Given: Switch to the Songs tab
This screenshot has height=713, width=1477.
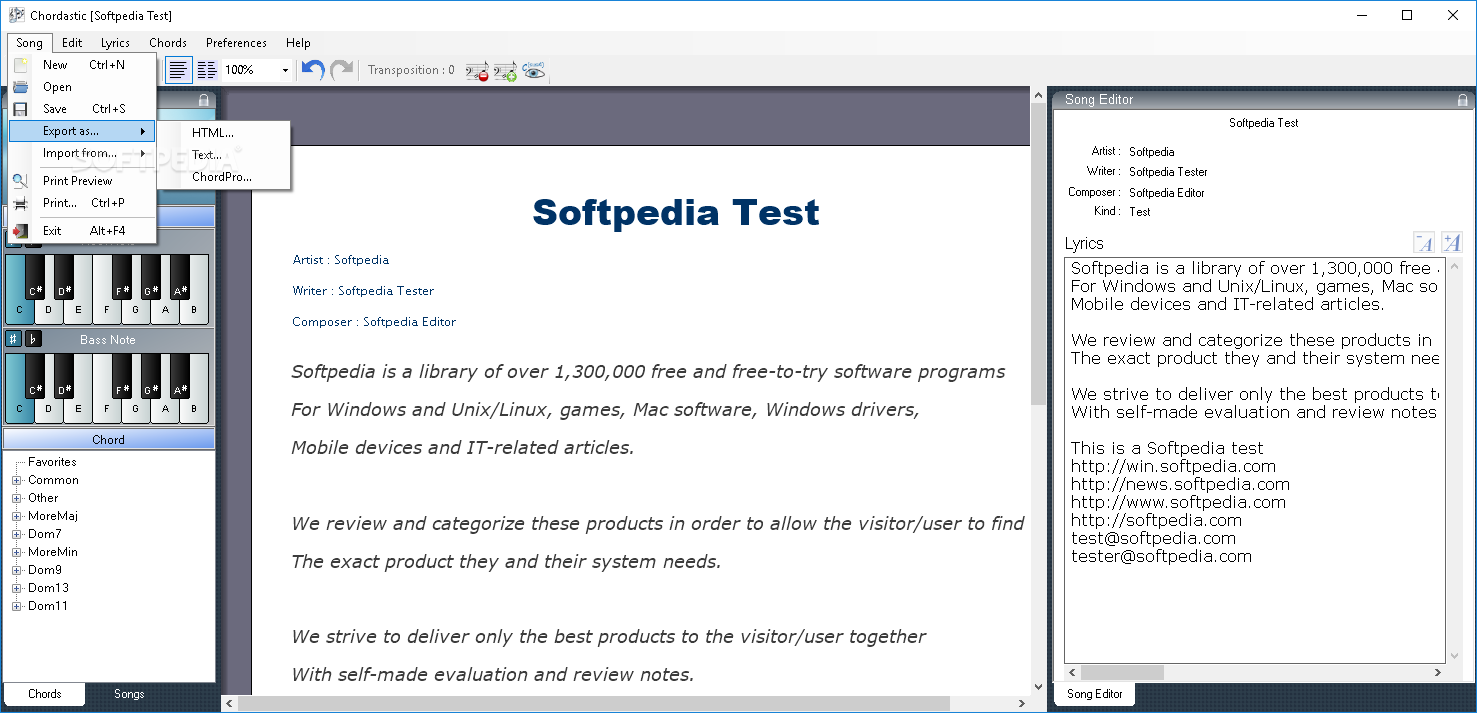Looking at the screenshot, I should coord(129,694).
